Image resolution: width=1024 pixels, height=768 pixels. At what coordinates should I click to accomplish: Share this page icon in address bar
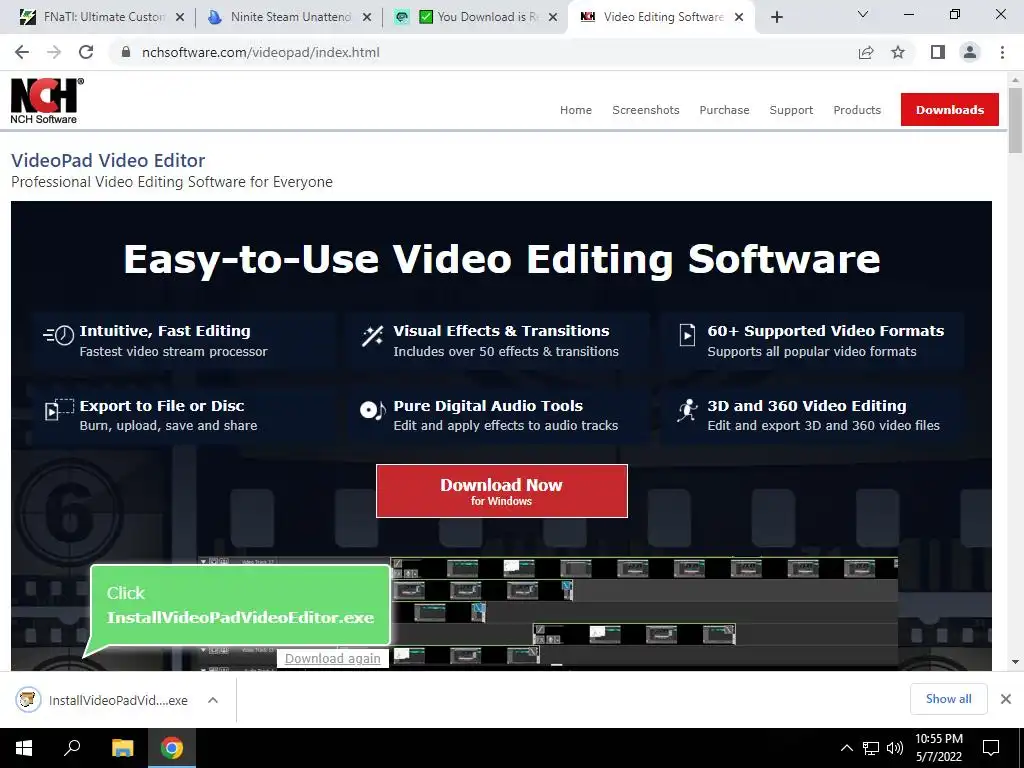tap(866, 52)
